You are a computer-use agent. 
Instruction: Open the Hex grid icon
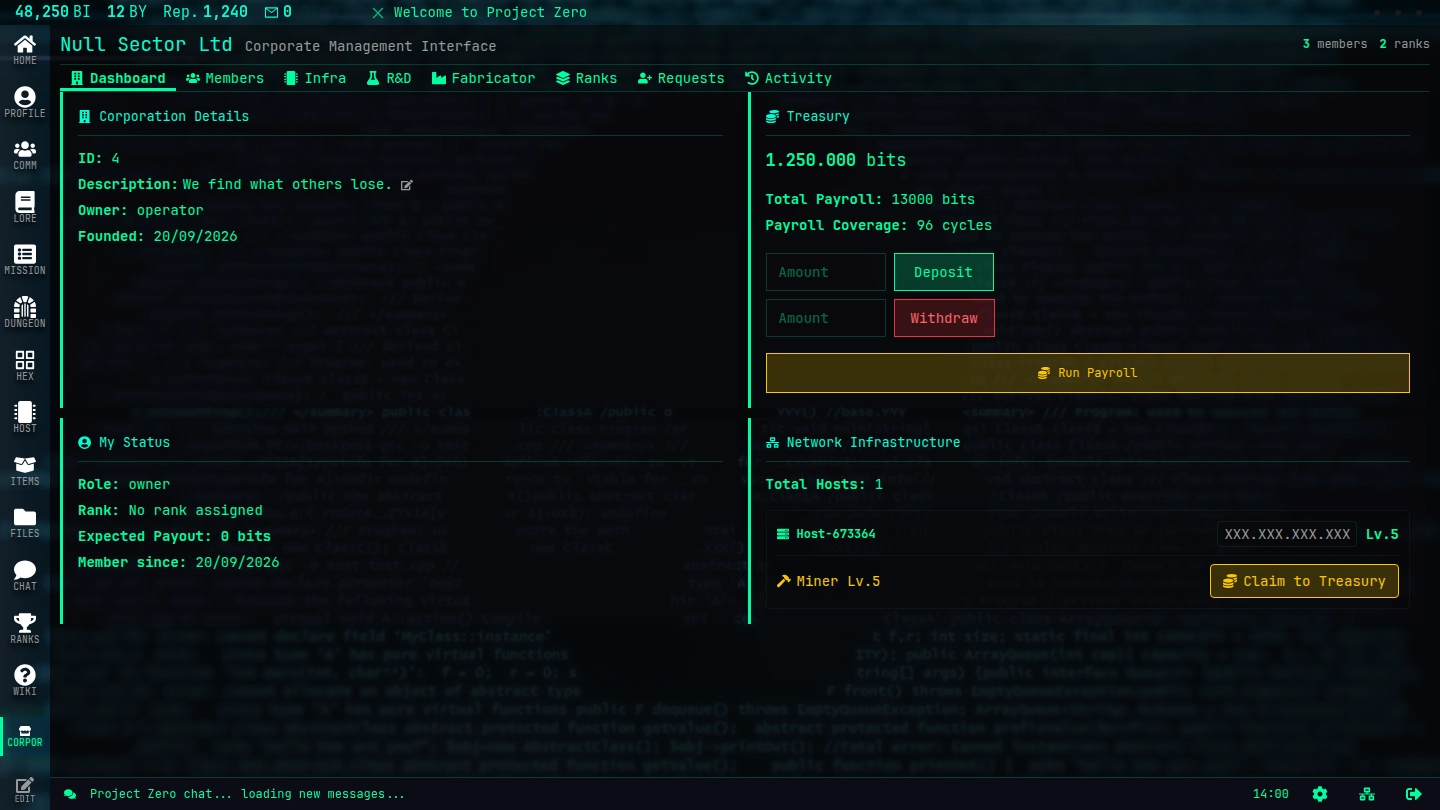[x=25, y=365]
